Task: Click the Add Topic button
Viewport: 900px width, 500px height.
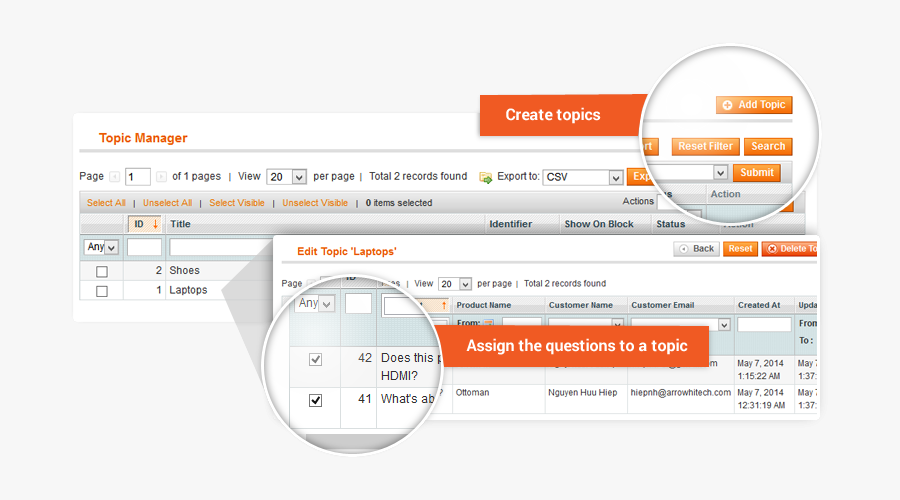Action: (754, 104)
